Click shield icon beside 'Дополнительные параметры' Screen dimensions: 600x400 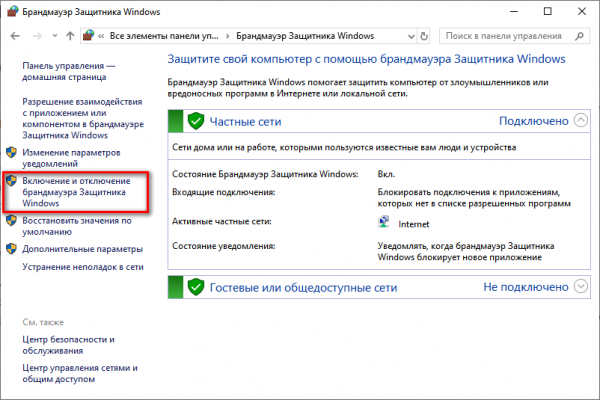11,249
